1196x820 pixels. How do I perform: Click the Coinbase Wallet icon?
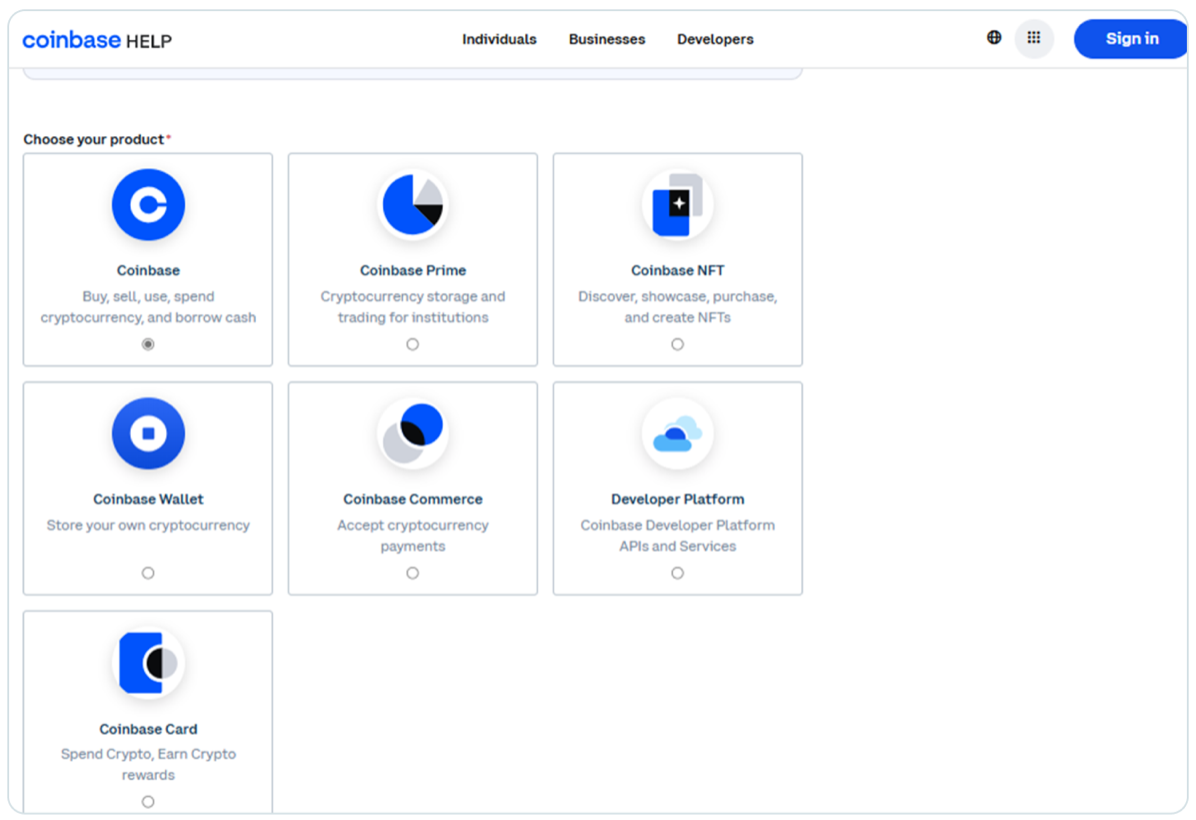click(x=148, y=433)
